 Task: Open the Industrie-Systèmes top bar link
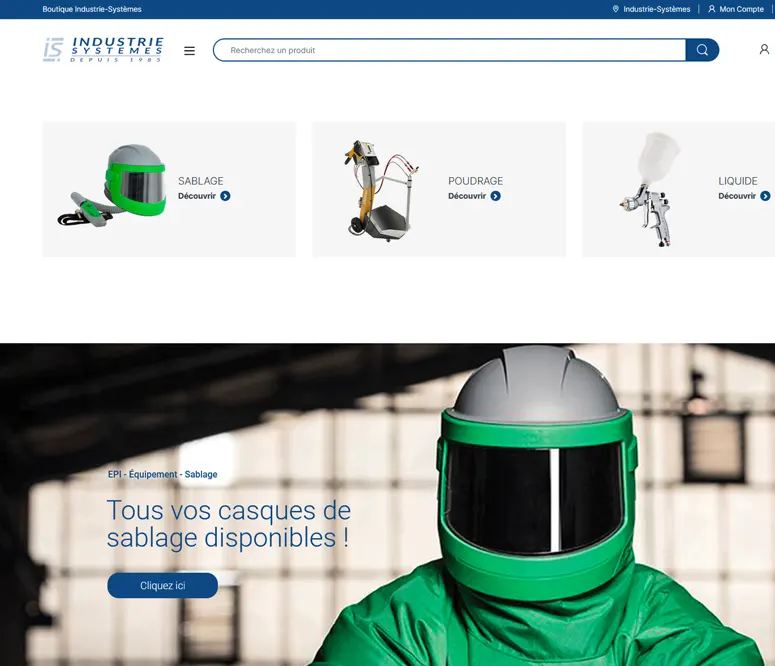tap(656, 9)
